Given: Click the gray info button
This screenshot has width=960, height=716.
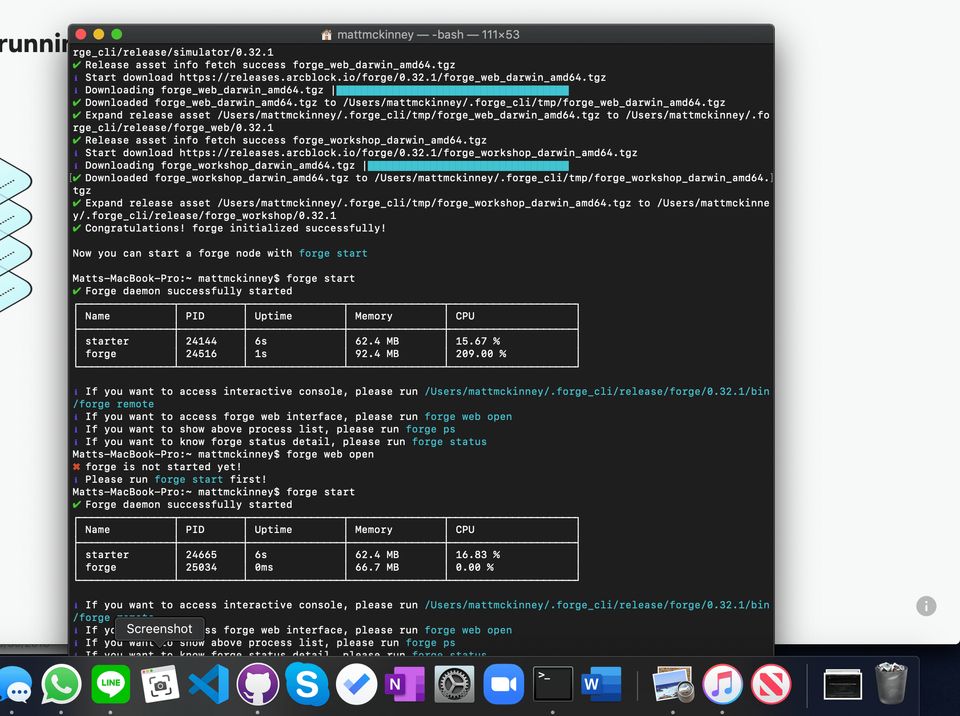Looking at the screenshot, I should [x=926, y=606].
